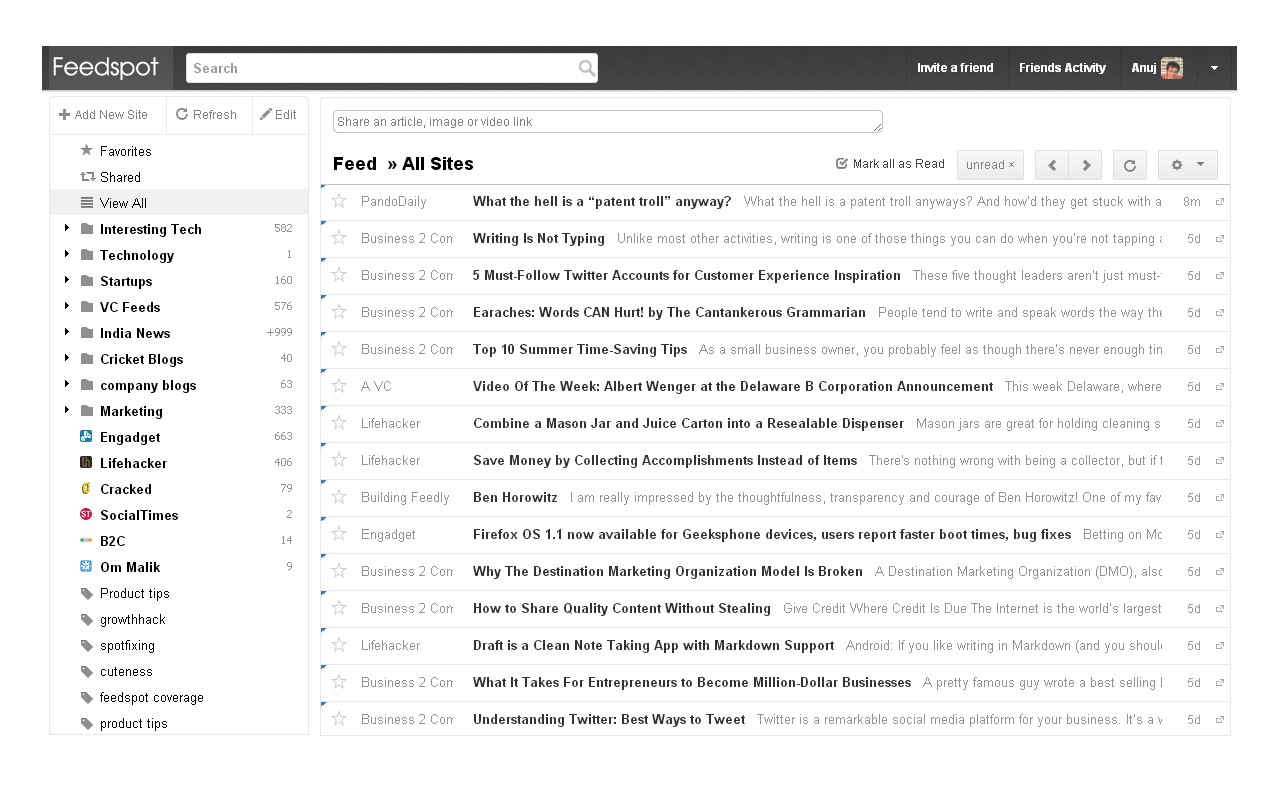Expand the India News folder

(67, 332)
